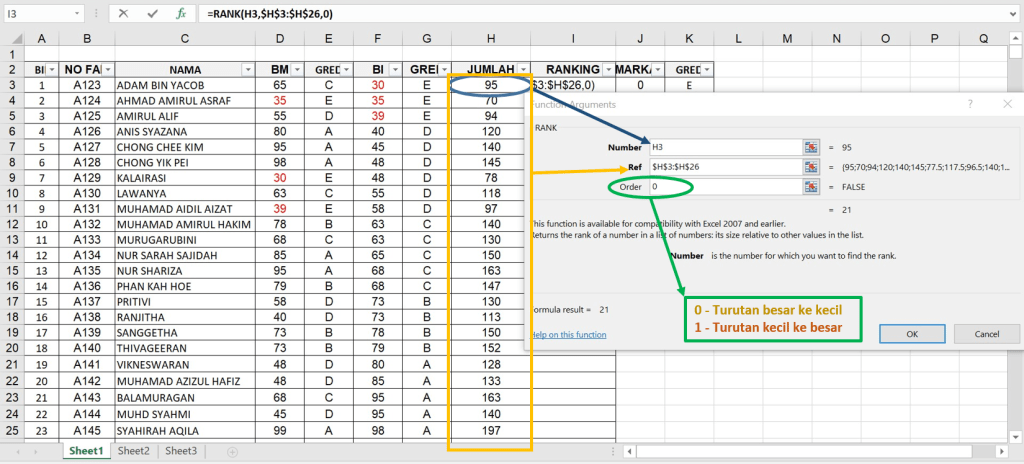The height and width of the screenshot is (464, 1024).
Task: Switch to the Sheet2 tab
Action: (134, 452)
